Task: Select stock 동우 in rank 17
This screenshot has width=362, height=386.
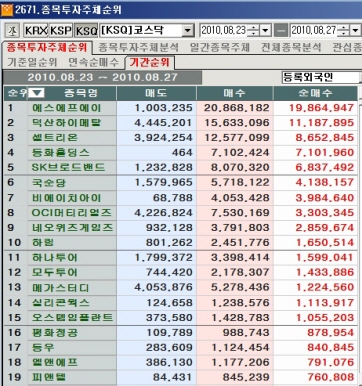Action: (x=43, y=347)
